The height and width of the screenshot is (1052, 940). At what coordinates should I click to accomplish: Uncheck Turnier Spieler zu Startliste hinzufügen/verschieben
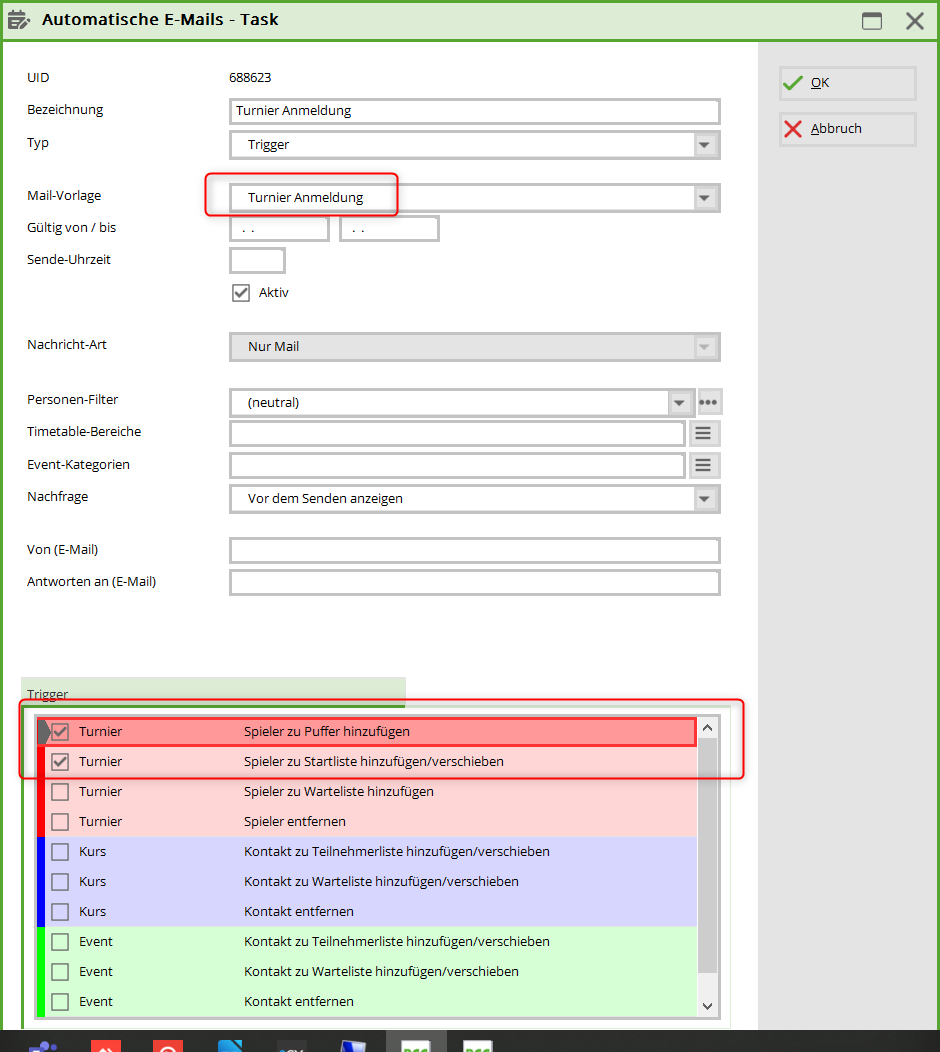tap(60, 762)
